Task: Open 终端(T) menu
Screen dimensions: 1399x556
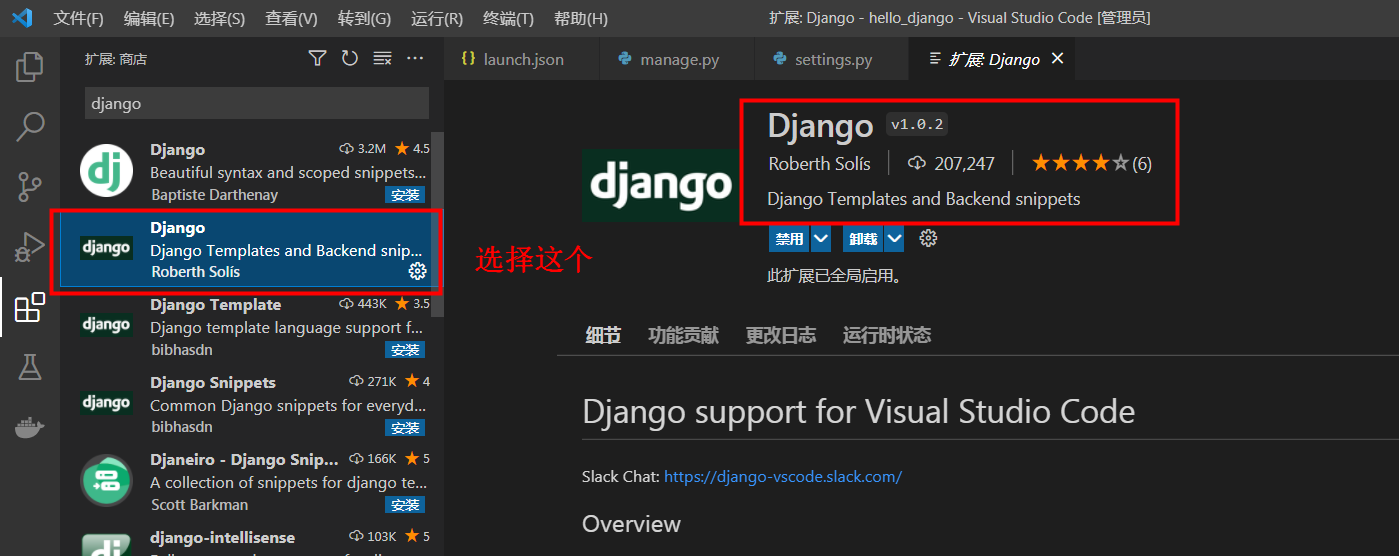Action: [508, 19]
